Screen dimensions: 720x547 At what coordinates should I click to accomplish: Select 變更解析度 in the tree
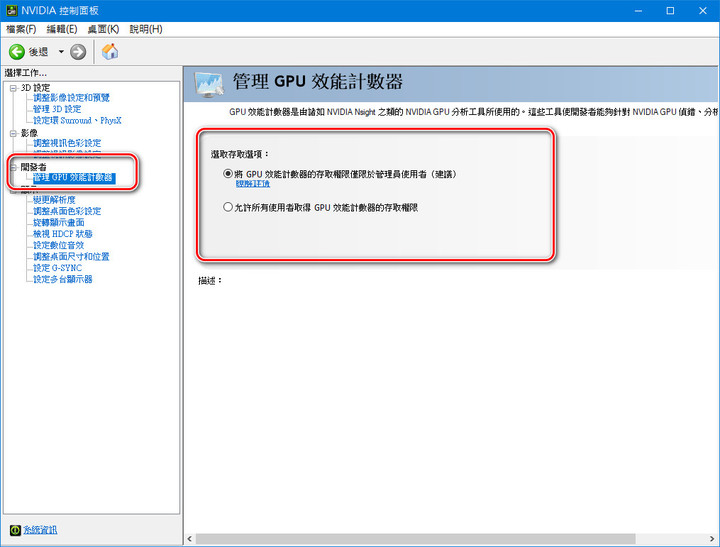[54, 200]
